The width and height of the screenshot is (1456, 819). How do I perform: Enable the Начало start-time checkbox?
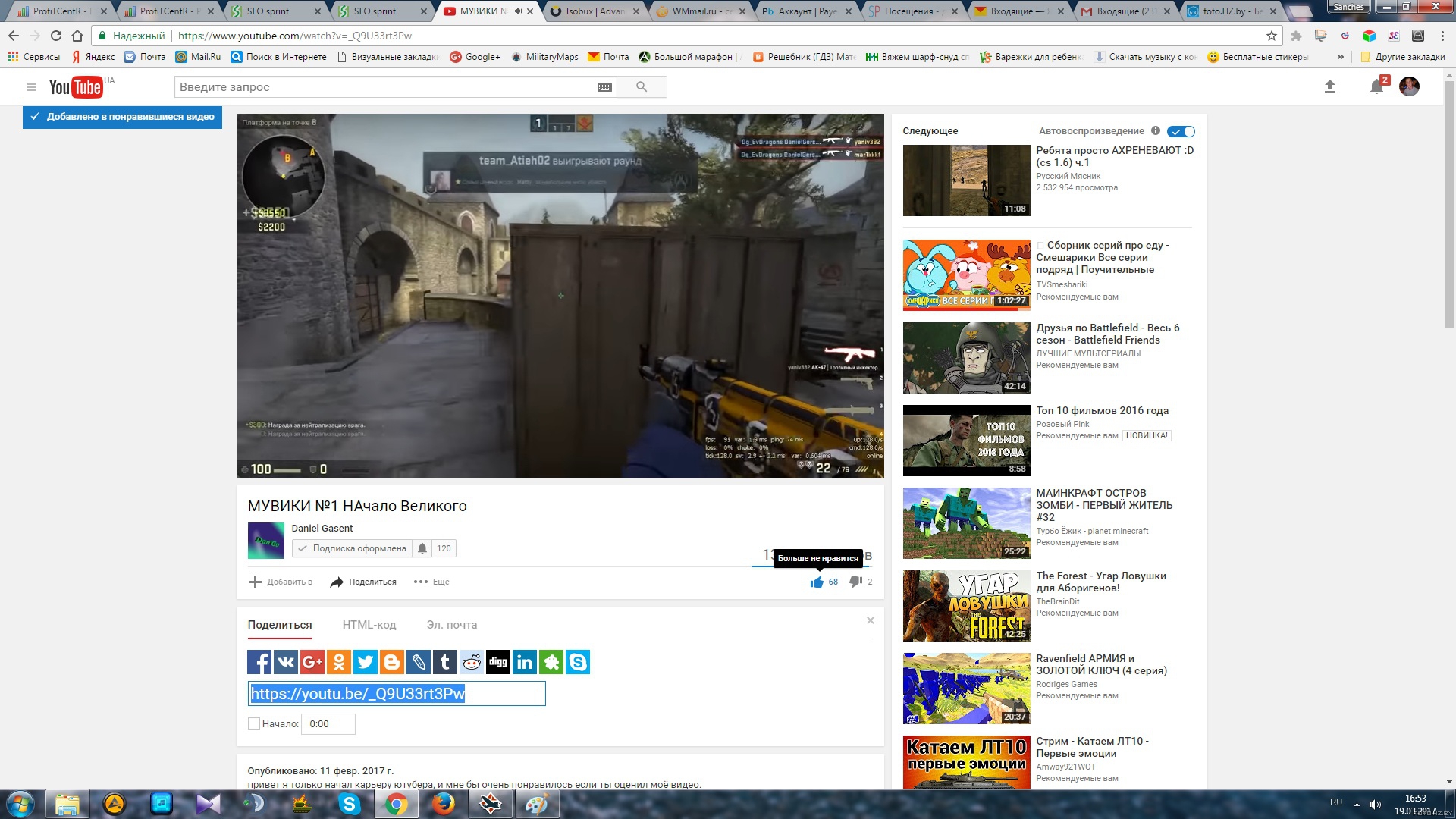pyautogui.click(x=254, y=723)
